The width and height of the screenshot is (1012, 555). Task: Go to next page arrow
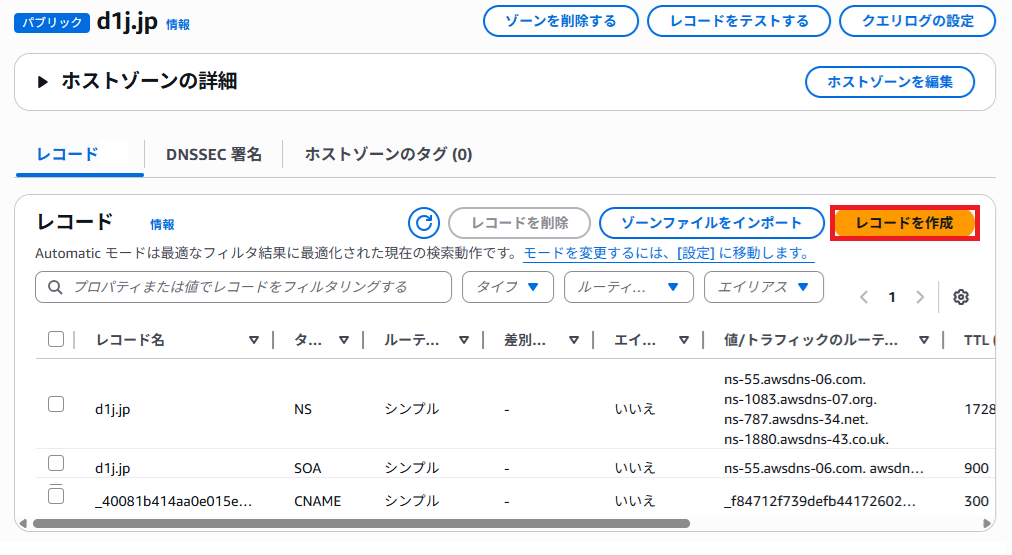point(920,297)
